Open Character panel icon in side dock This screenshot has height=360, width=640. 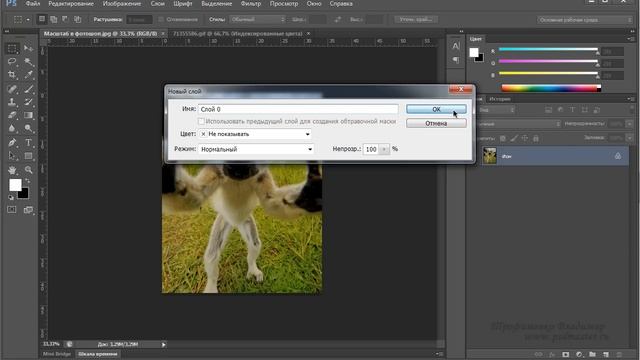click(x=456, y=46)
